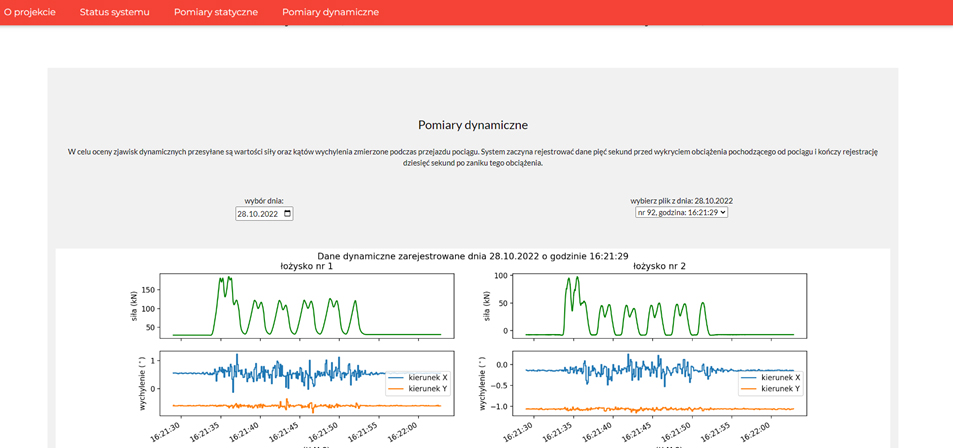Open Pomiary statyczne in the navigation bar
The image size is (953, 448).
(216, 12)
